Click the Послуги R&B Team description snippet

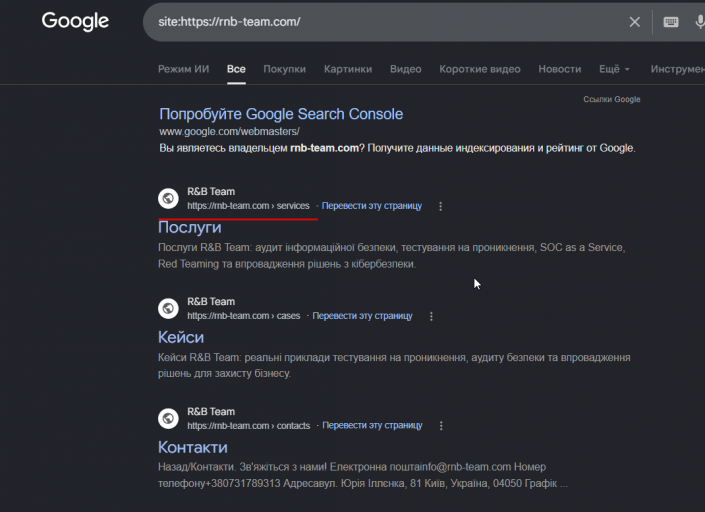point(392,256)
